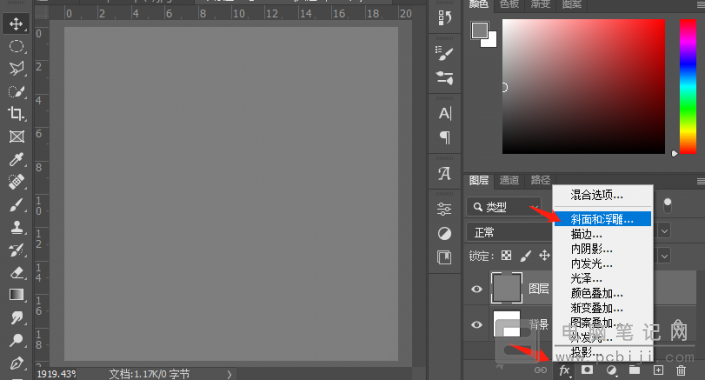
Task: Hide the 背景 layer with eye icon
Action: pos(477,324)
